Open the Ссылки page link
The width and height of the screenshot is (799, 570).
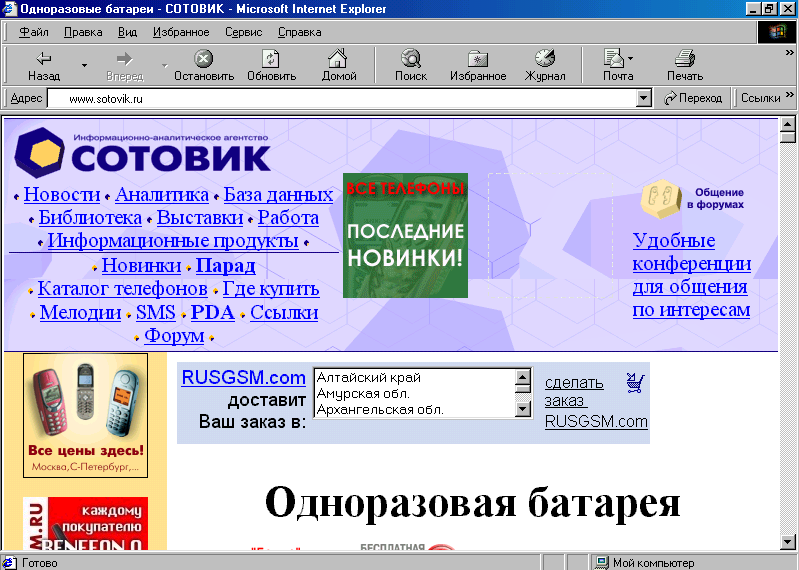pyautogui.click(x=284, y=312)
